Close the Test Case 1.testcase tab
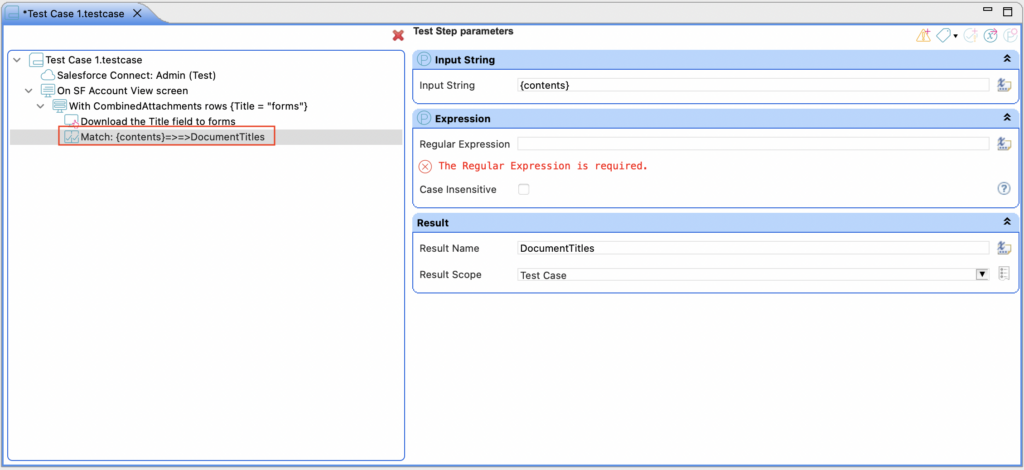The width and height of the screenshot is (1024, 470). [137, 13]
